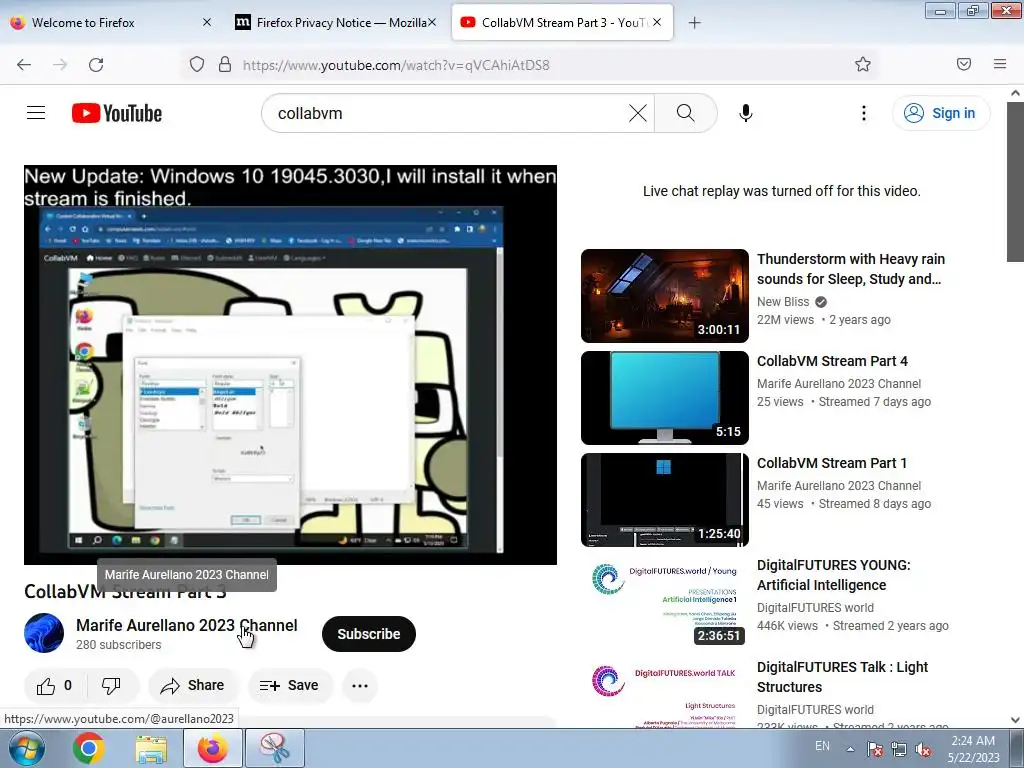Select Firefox in the taskbar
Viewport: 1024px width, 768px height.
tap(213, 748)
